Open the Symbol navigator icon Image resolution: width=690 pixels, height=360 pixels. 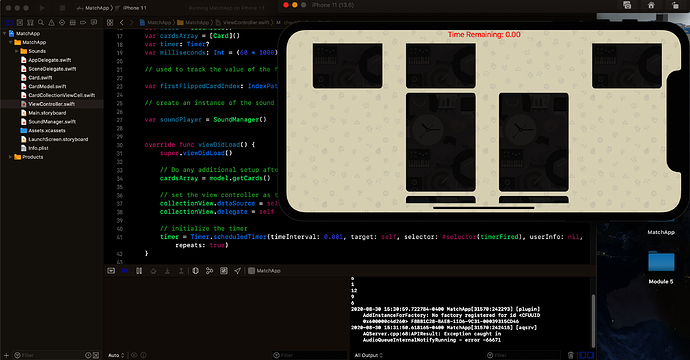point(30,22)
